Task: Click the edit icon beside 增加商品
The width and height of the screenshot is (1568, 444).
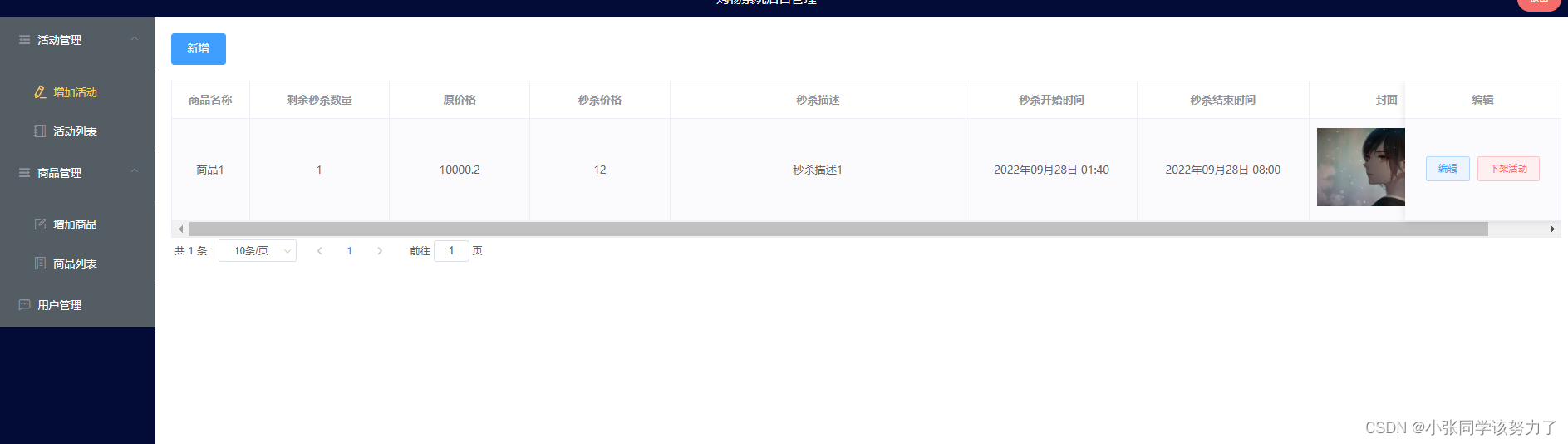Action: (40, 224)
